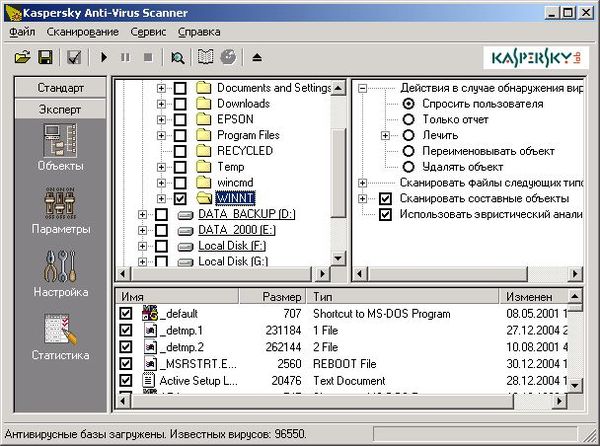Select the DATA_2000 (E:) drive icon
Screen dimensions: 600x446
[185, 231]
